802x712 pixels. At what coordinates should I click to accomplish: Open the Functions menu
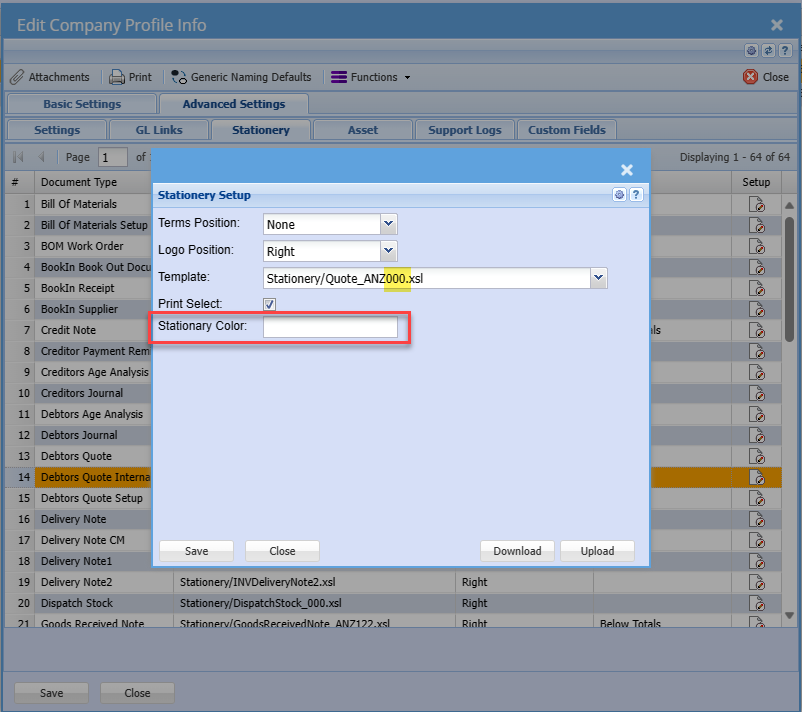370,77
